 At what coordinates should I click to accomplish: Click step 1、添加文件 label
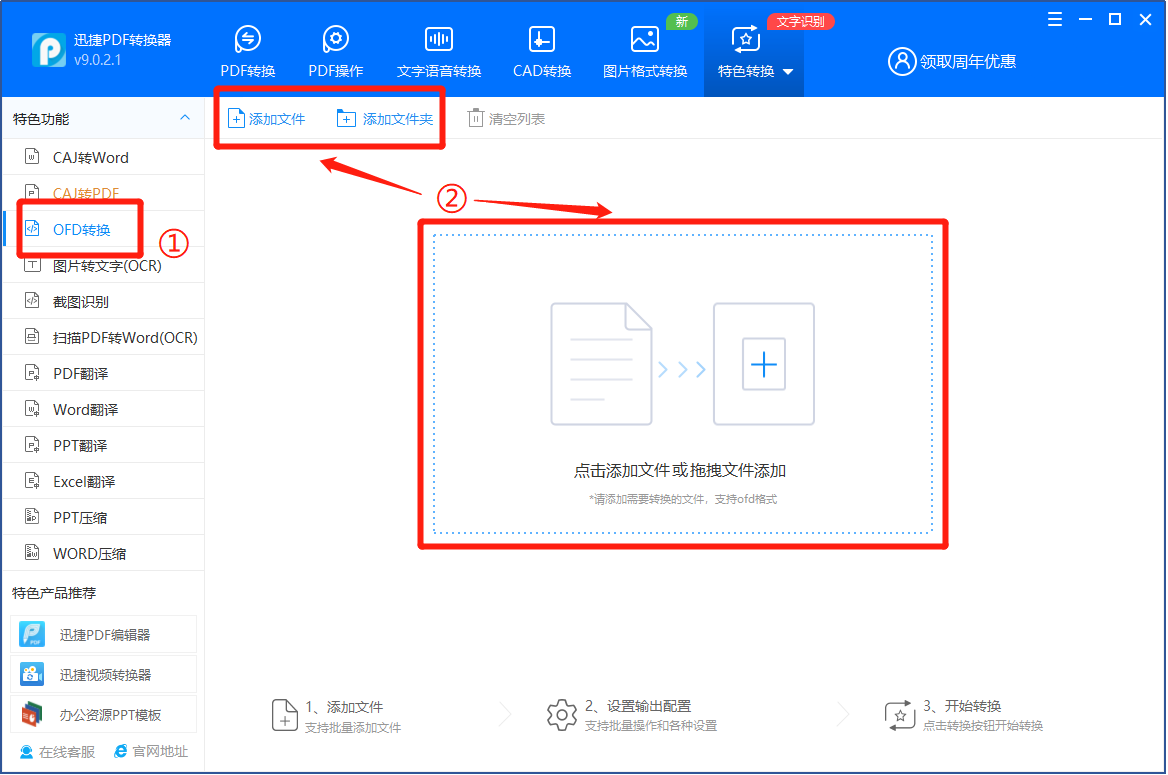[x=344, y=706]
